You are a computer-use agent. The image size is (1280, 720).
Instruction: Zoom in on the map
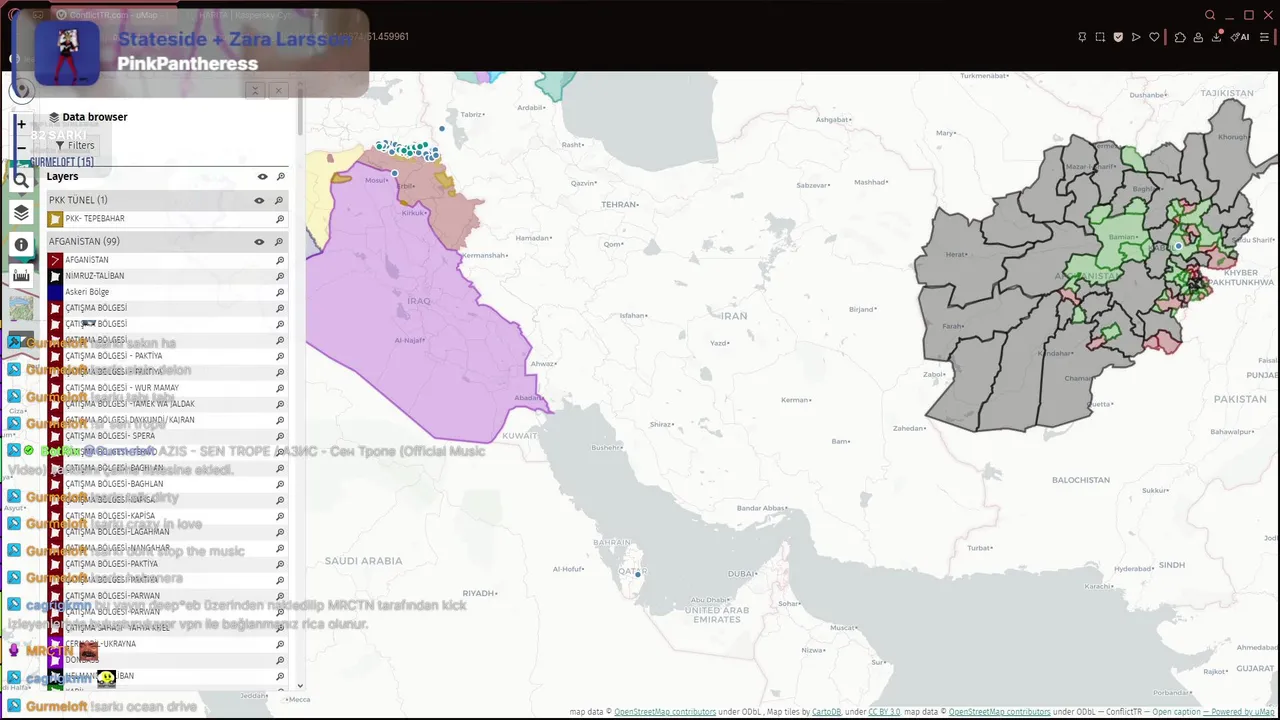(21, 124)
